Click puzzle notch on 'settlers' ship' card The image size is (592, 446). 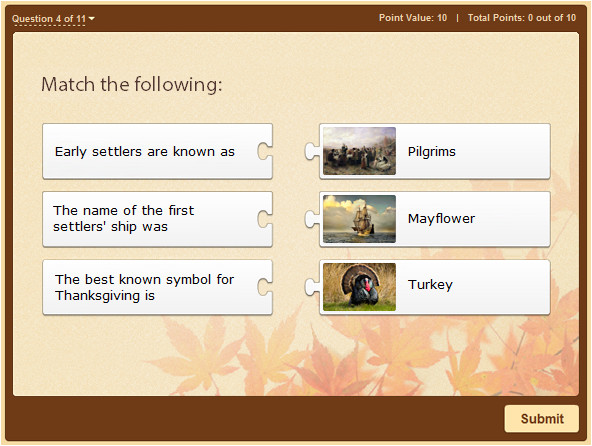click(x=265, y=219)
